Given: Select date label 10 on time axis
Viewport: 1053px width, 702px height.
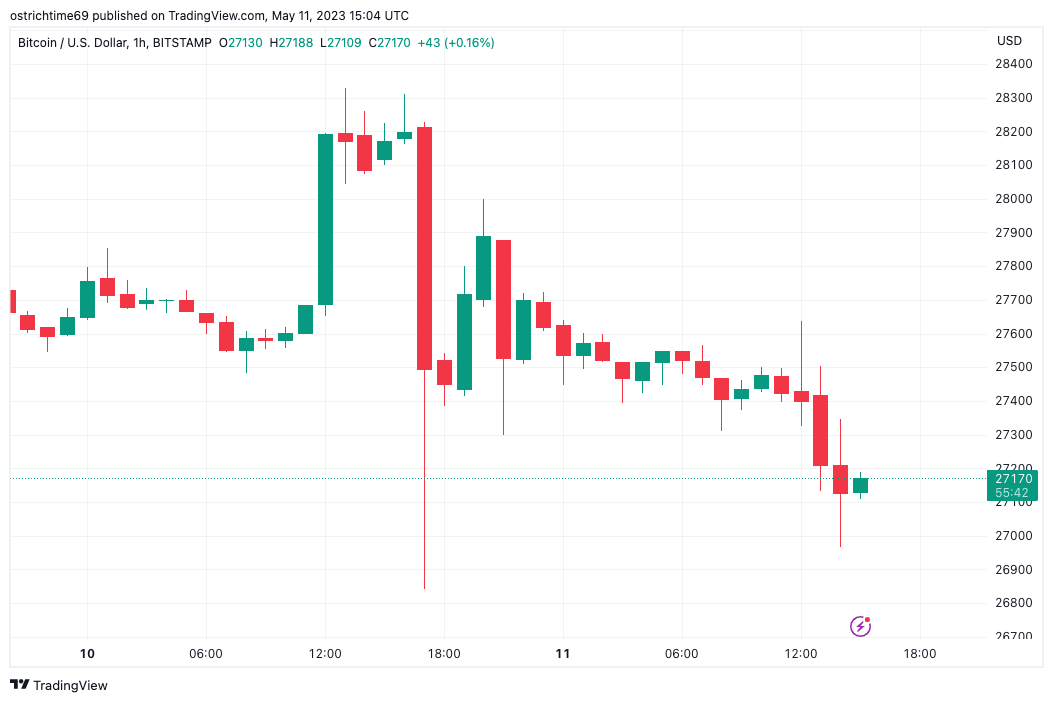Looking at the screenshot, I should 87,654.
